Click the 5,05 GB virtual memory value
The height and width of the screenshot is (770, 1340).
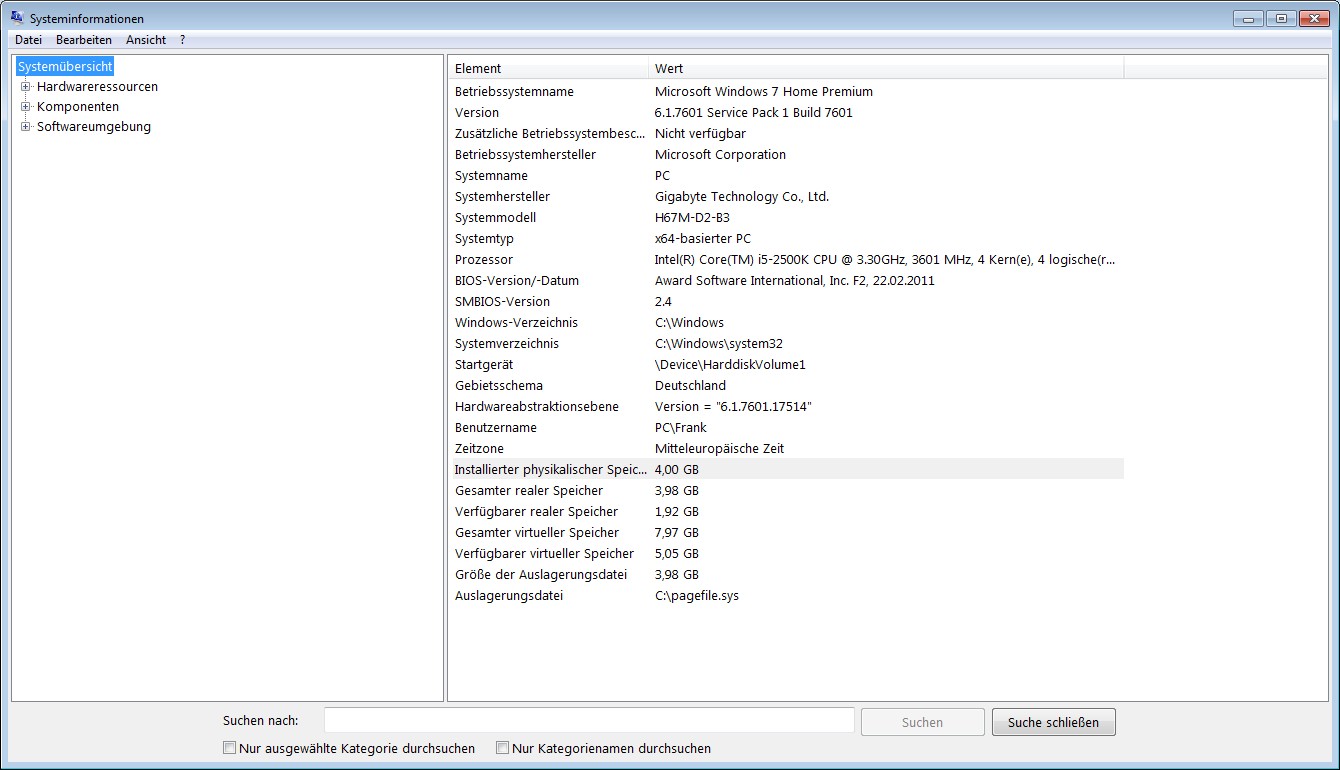tap(677, 553)
